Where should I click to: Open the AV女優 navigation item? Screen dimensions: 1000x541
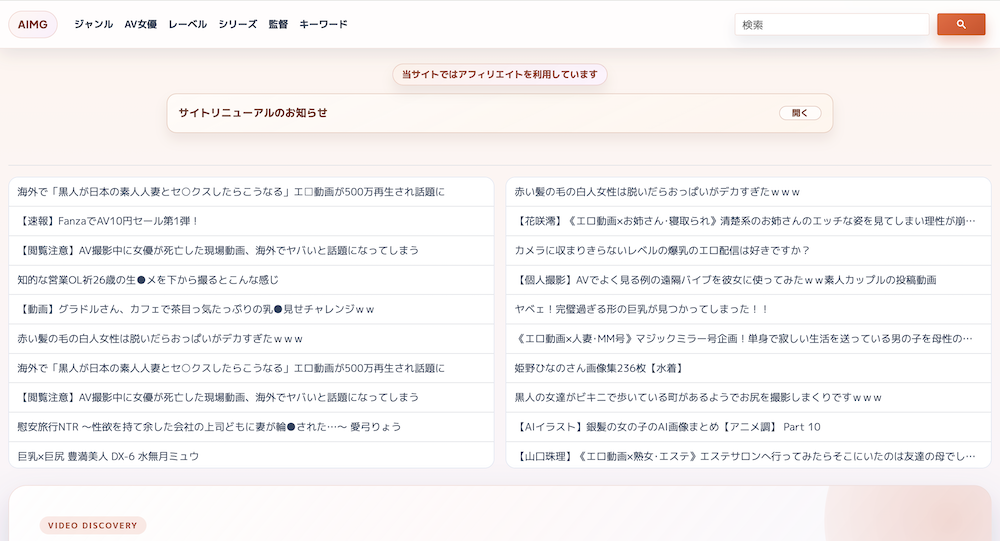coord(140,24)
